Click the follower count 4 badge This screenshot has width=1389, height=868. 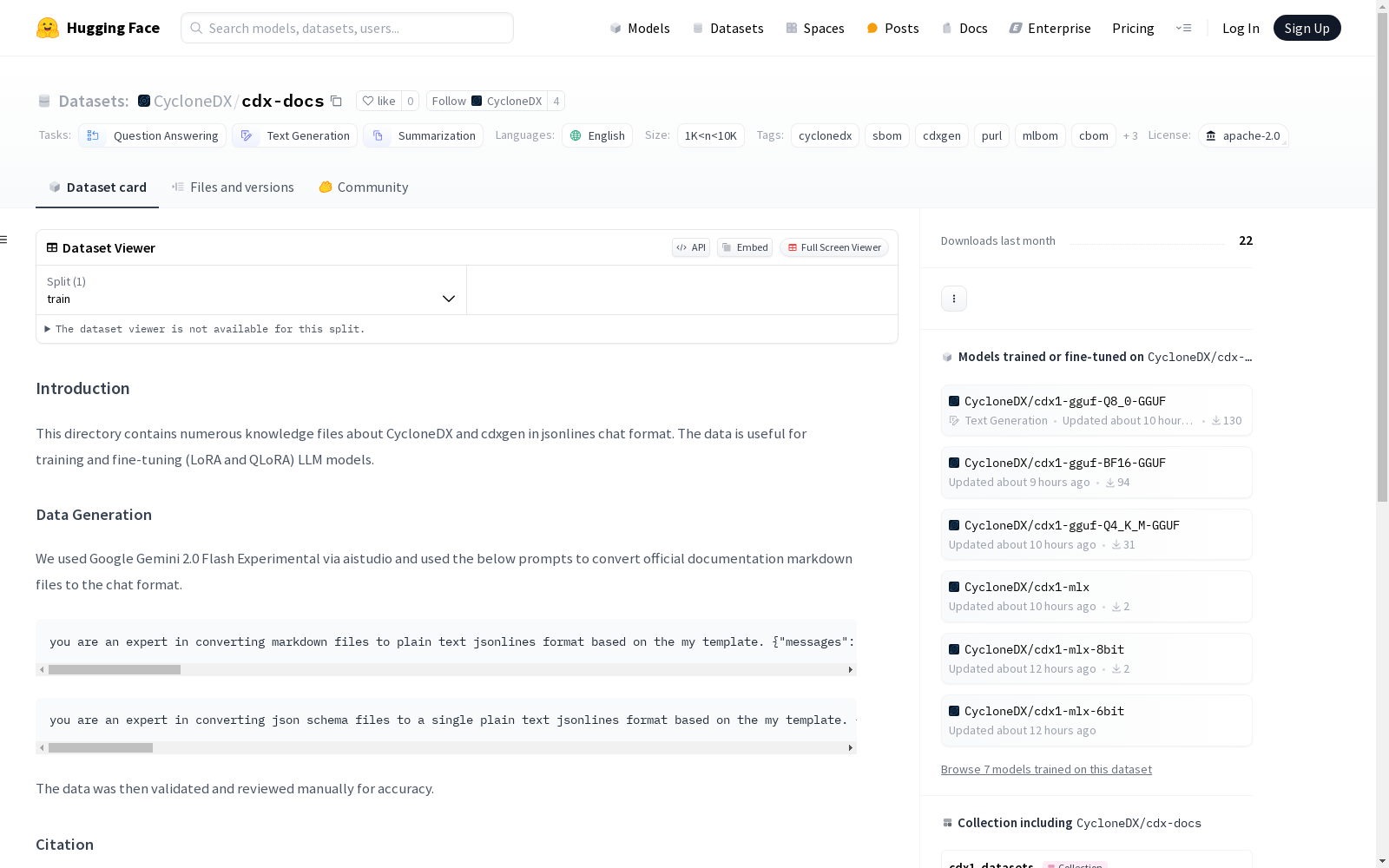(556, 101)
